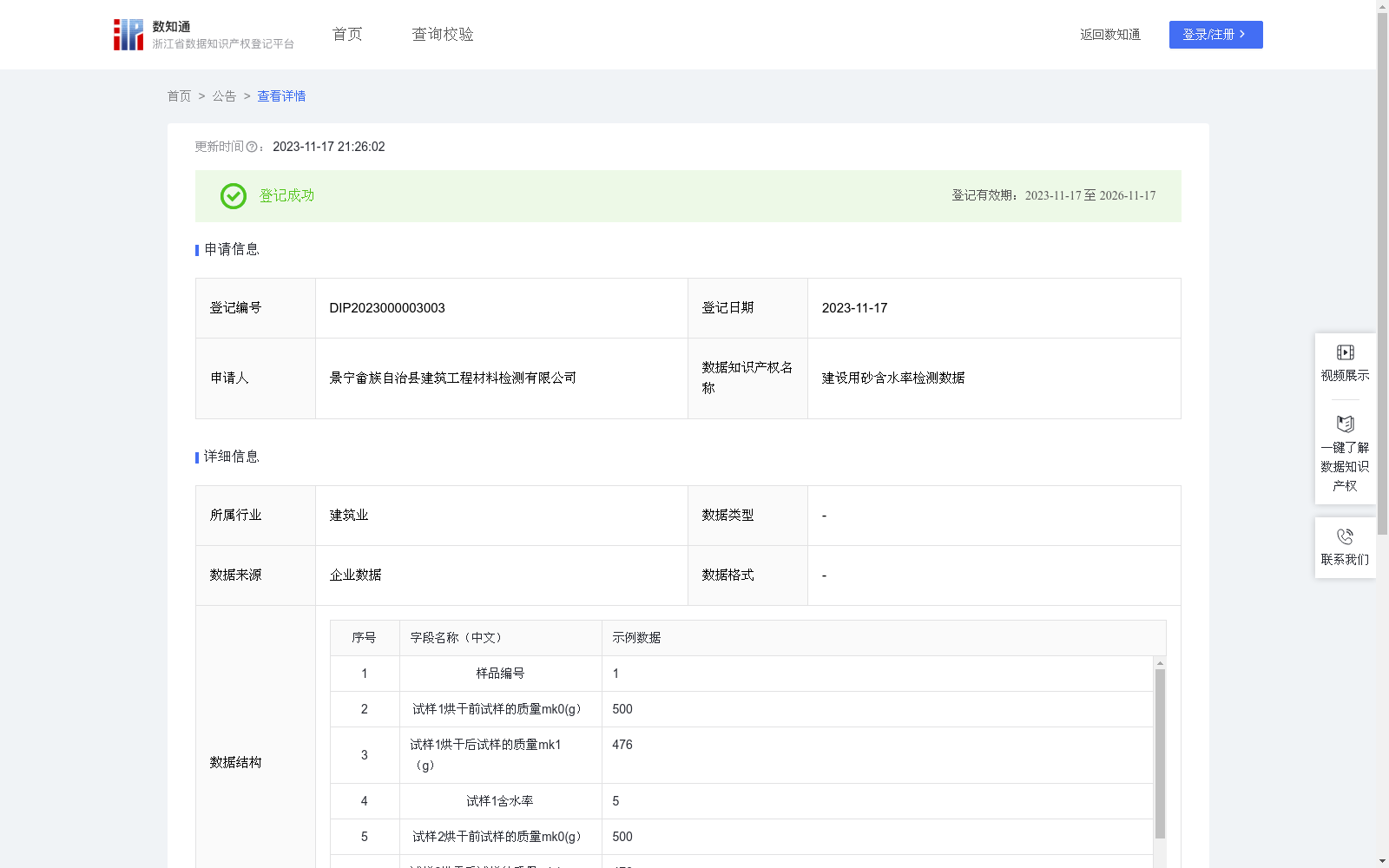Open the 视频展示 sidebar icon

(1345, 352)
